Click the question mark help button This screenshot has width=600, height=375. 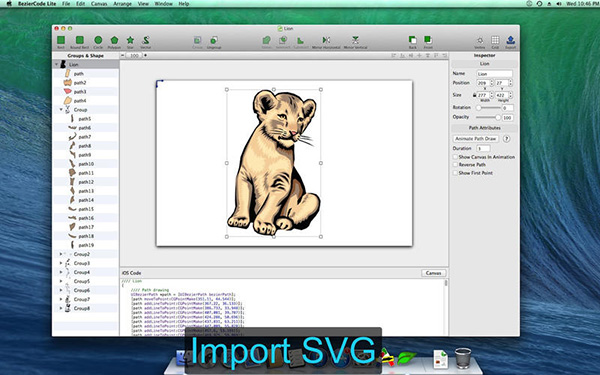pyautogui.click(x=506, y=139)
